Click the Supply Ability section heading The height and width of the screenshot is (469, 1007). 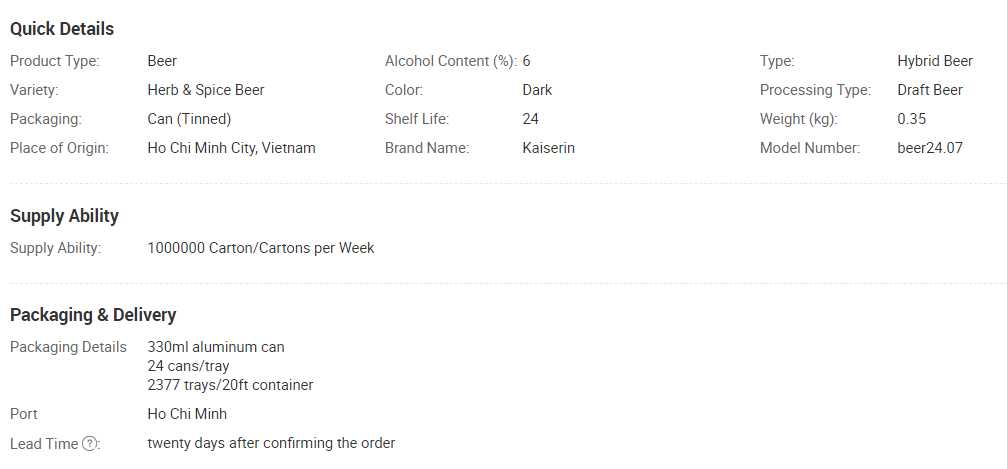pyautogui.click(x=64, y=216)
